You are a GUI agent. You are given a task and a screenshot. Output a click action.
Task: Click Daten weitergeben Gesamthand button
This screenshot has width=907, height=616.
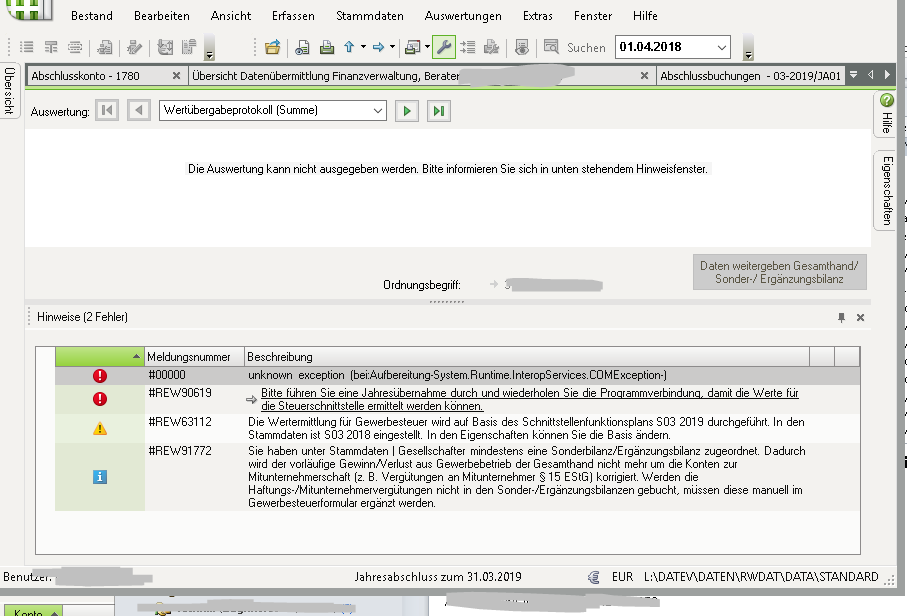(x=781, y=272)
